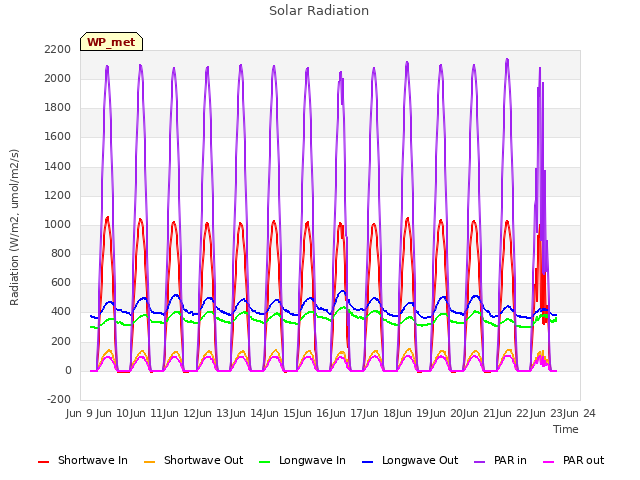Click the 1000 y-axis tick label
Screen dimensions: 640x480
(58, 224)
